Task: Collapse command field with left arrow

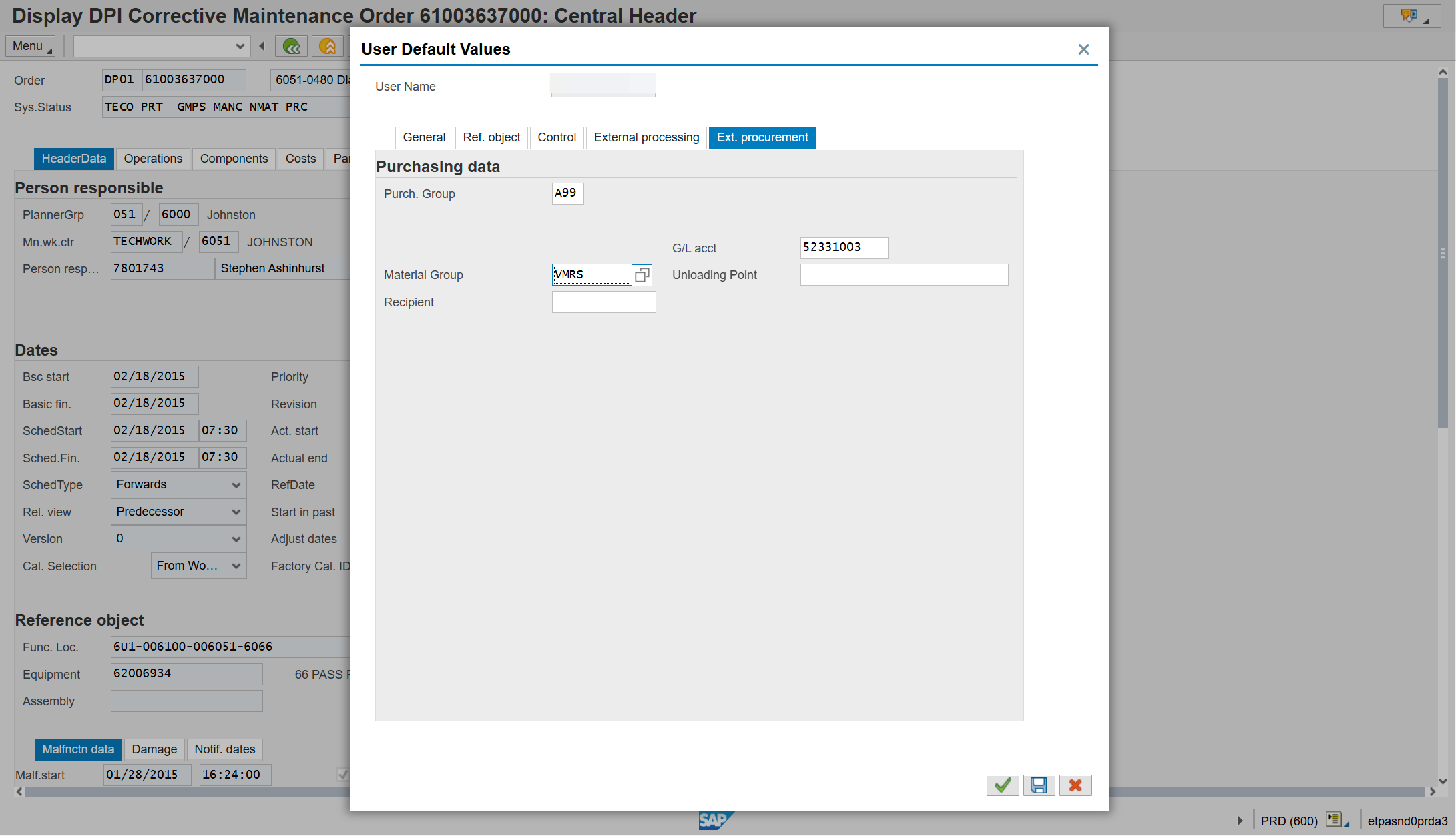Action: 262,46
